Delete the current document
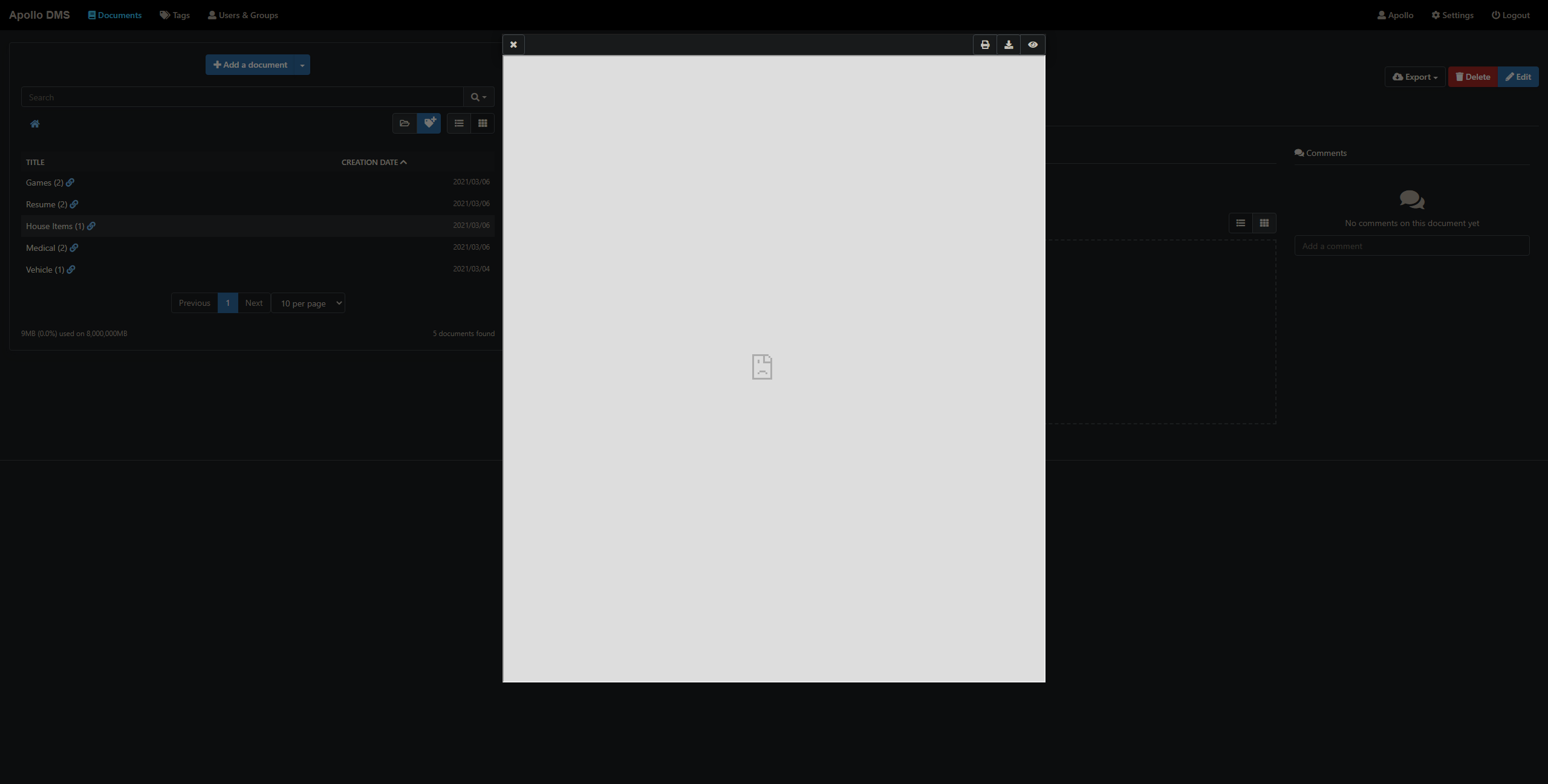 [1473, 76]
